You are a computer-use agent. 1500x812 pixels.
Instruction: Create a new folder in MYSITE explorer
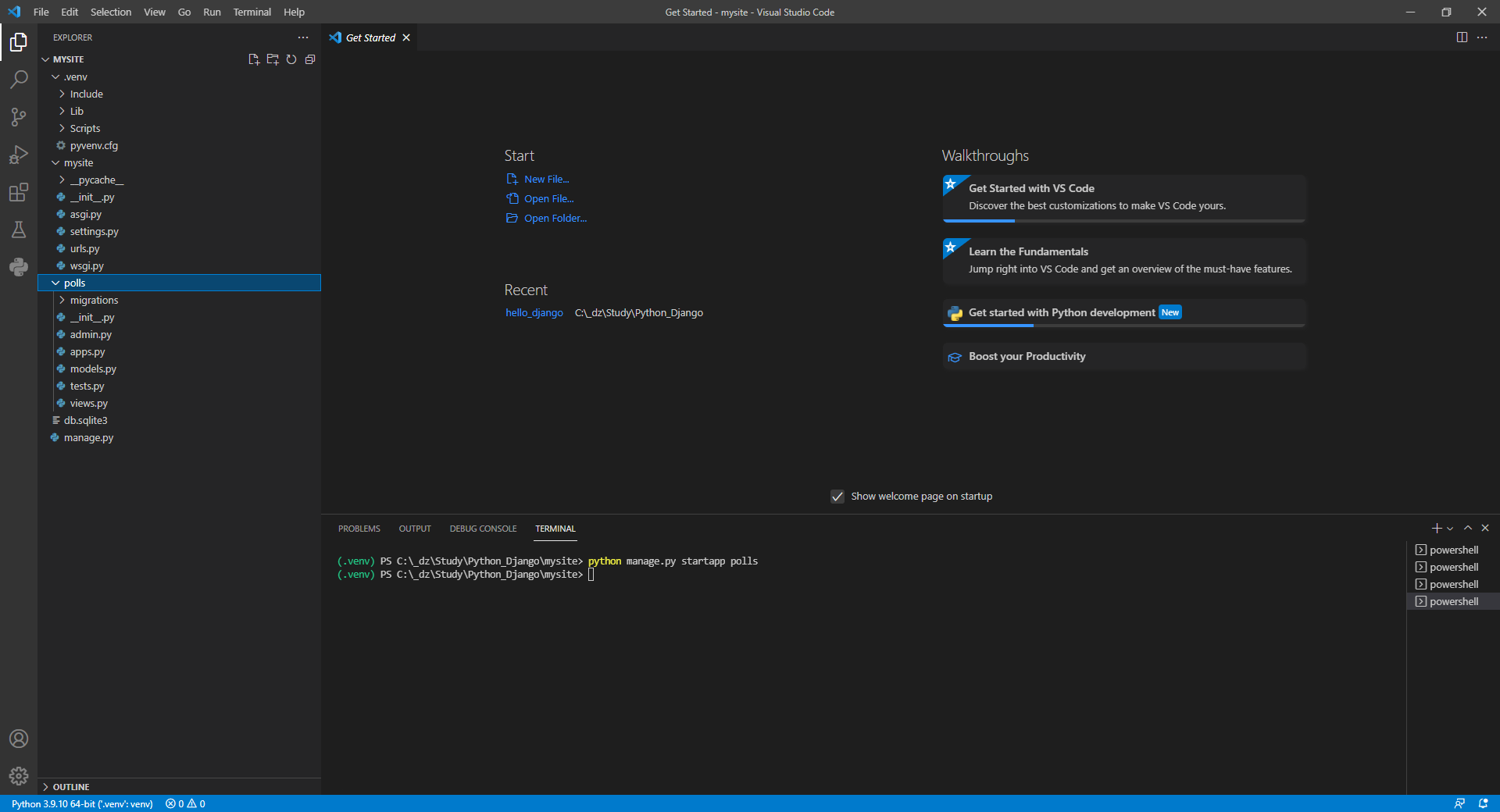pos(273,59)
